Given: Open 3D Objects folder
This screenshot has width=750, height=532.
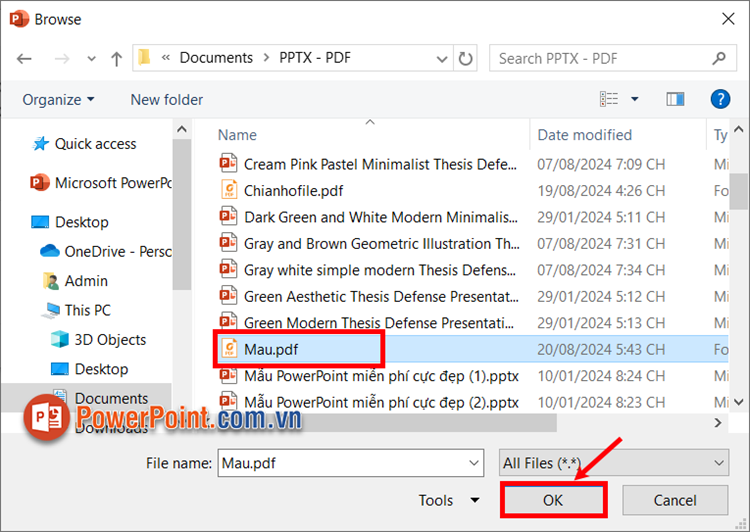Looking at the screenshot, I should click(99, 340).
